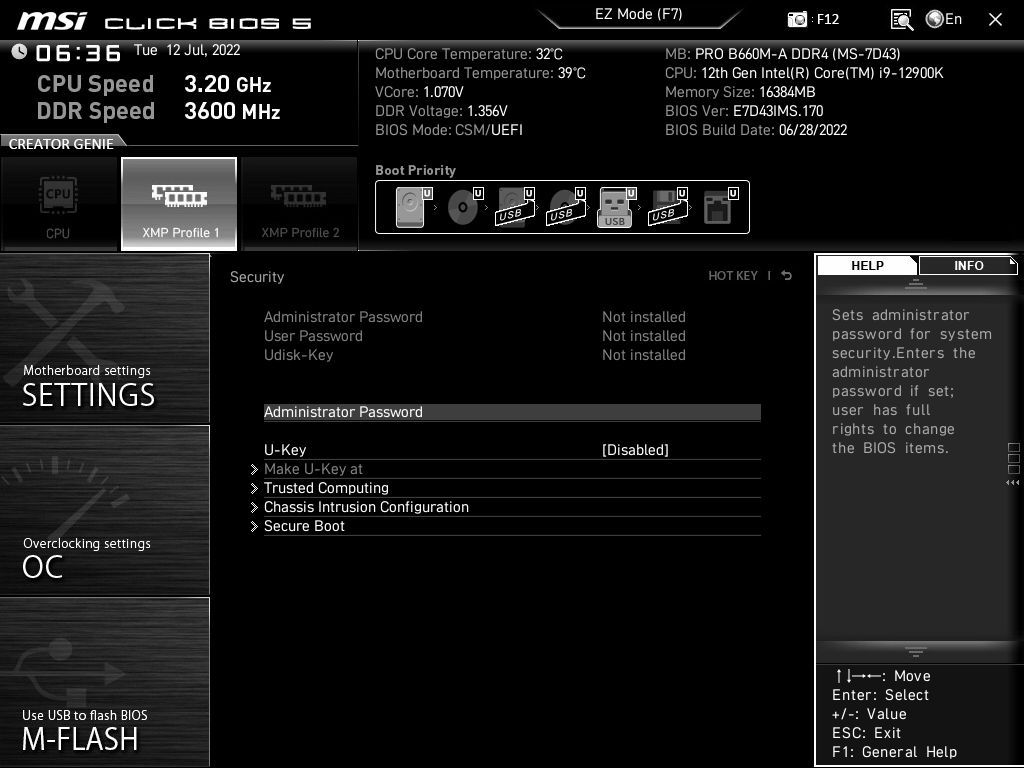Toggle XMP Profile 1
Viewport: 1024px width, 768px height.
tap(179, 204)
